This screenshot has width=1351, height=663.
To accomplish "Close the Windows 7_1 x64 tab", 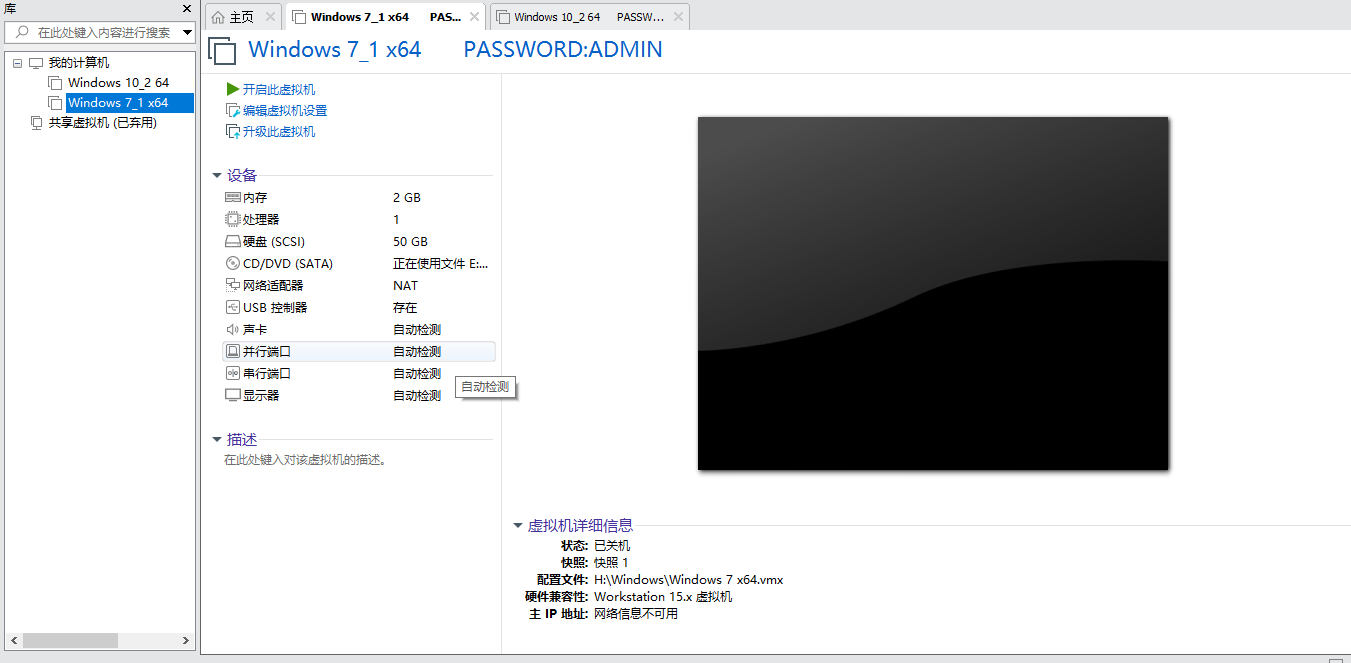I will coord(474,17).
